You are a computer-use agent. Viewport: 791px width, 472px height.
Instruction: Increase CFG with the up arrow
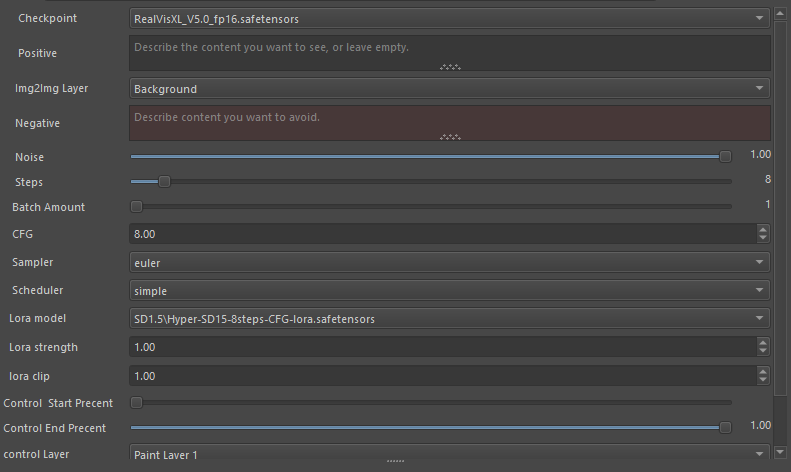pyautogui.click(x=764, y=229)
